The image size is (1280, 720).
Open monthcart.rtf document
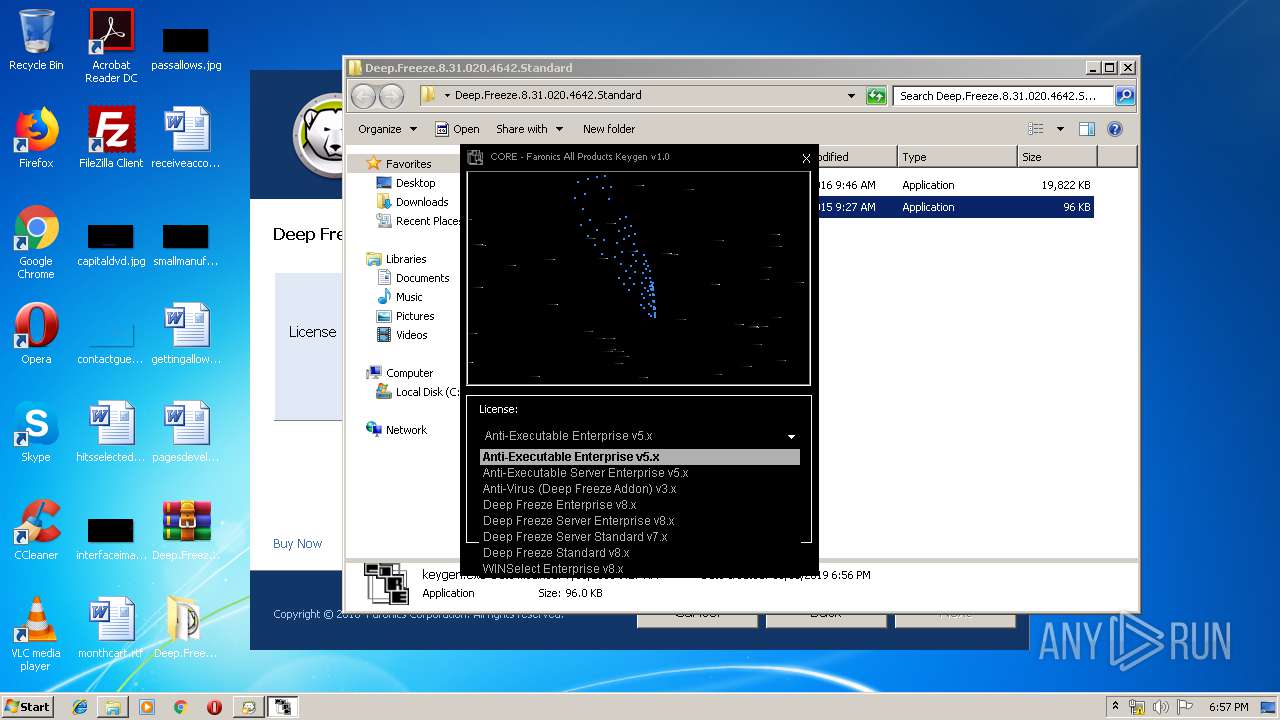111,628
